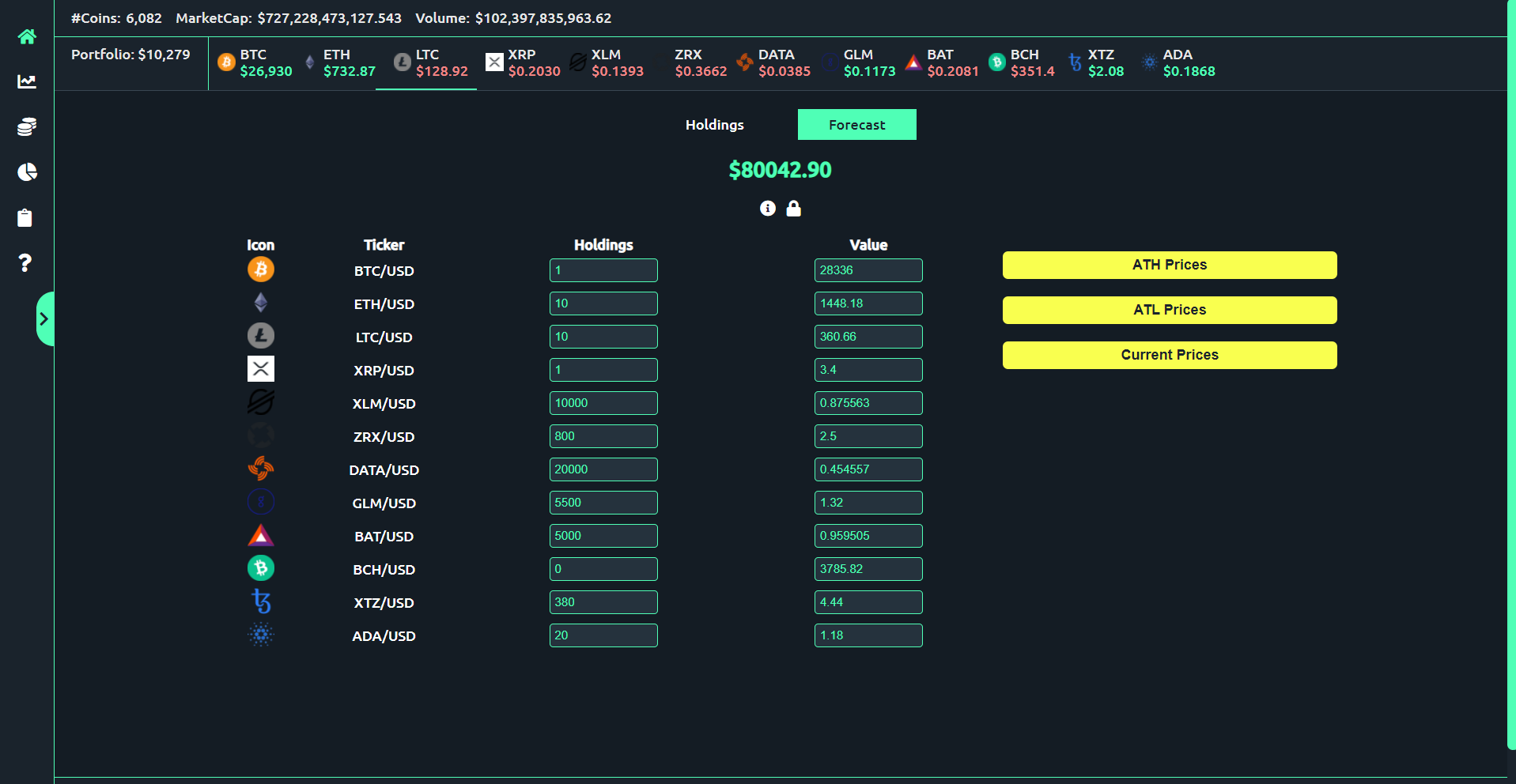Edit GLM/USD holdings field showing 5500
This screenshot has width=1516, height=784.
603,503
